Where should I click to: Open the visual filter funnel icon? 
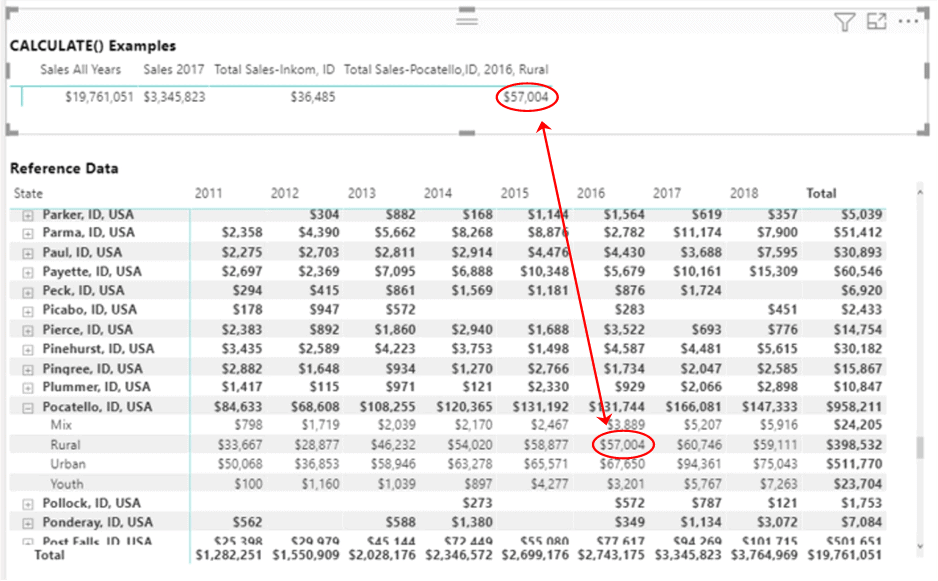click(844, 22)
